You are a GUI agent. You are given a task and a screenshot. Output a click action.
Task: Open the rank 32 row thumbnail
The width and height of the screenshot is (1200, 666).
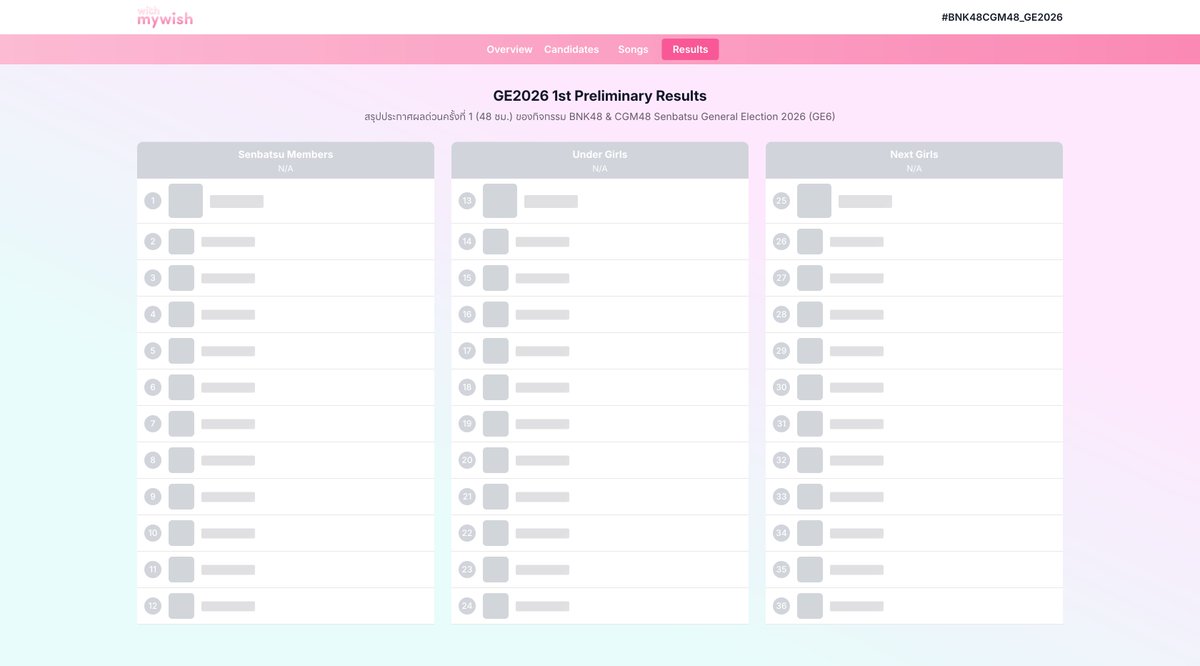coord(809,461)
